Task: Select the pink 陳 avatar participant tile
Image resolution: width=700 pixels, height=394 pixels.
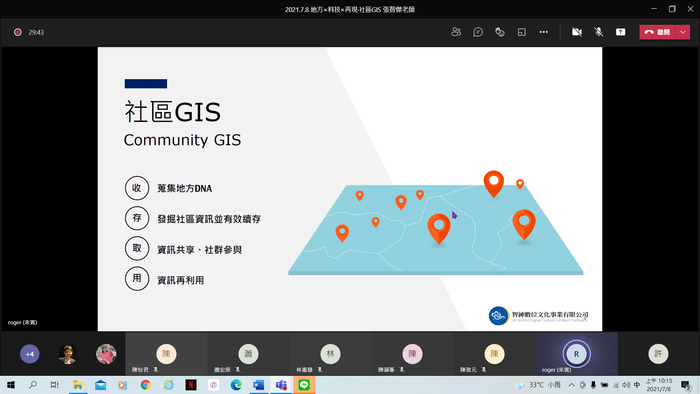Action: (412, 354)
